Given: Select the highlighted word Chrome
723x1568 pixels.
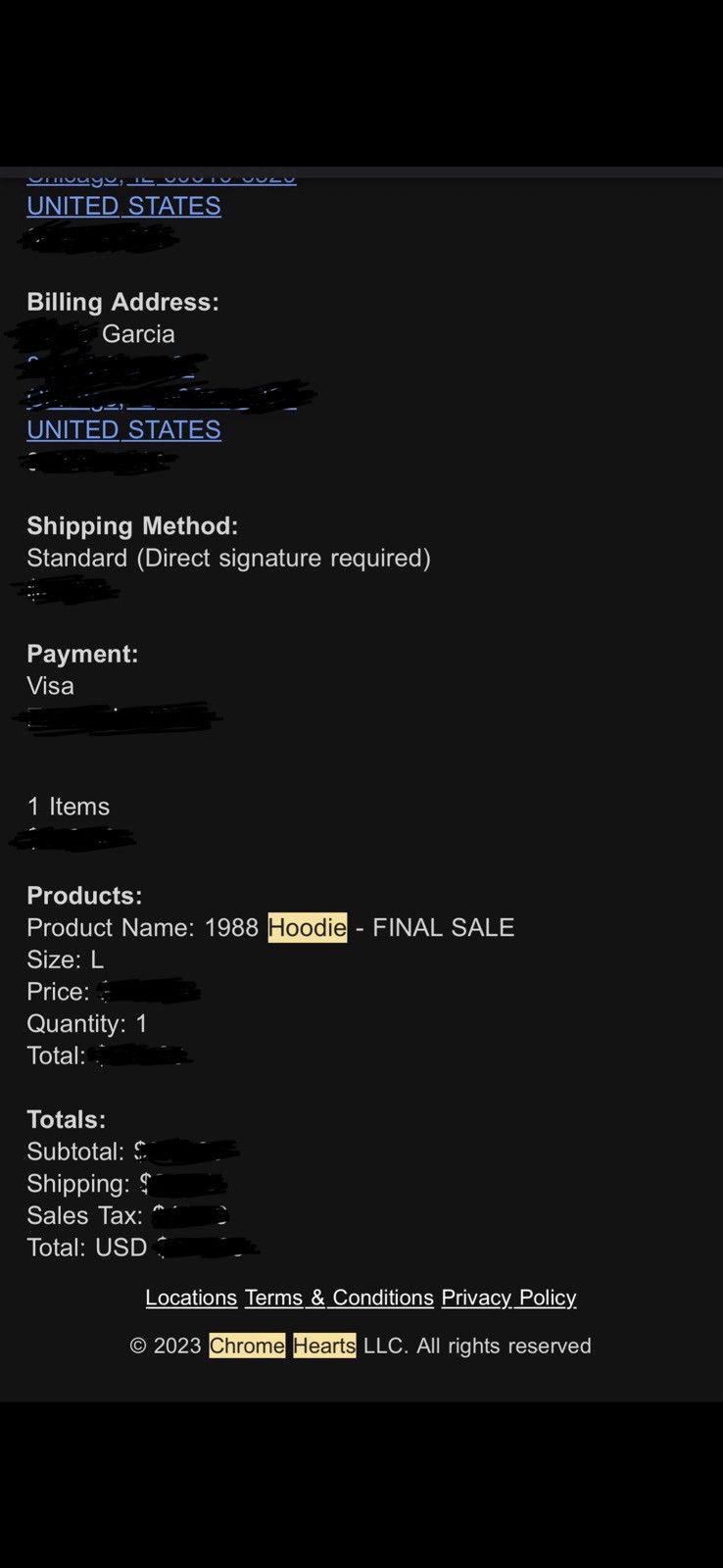Looking at the screenshot, I should (247, 1346).
